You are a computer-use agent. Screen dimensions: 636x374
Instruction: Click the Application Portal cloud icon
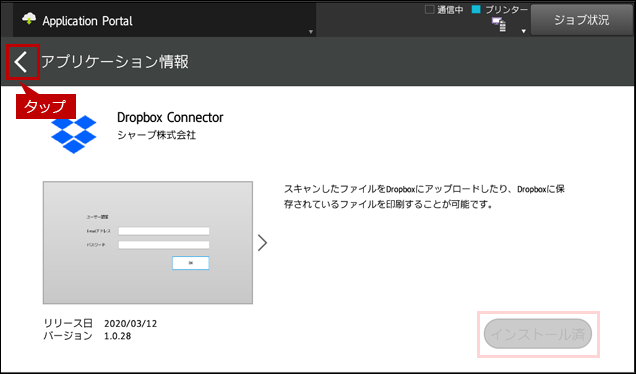coord(29,19)
